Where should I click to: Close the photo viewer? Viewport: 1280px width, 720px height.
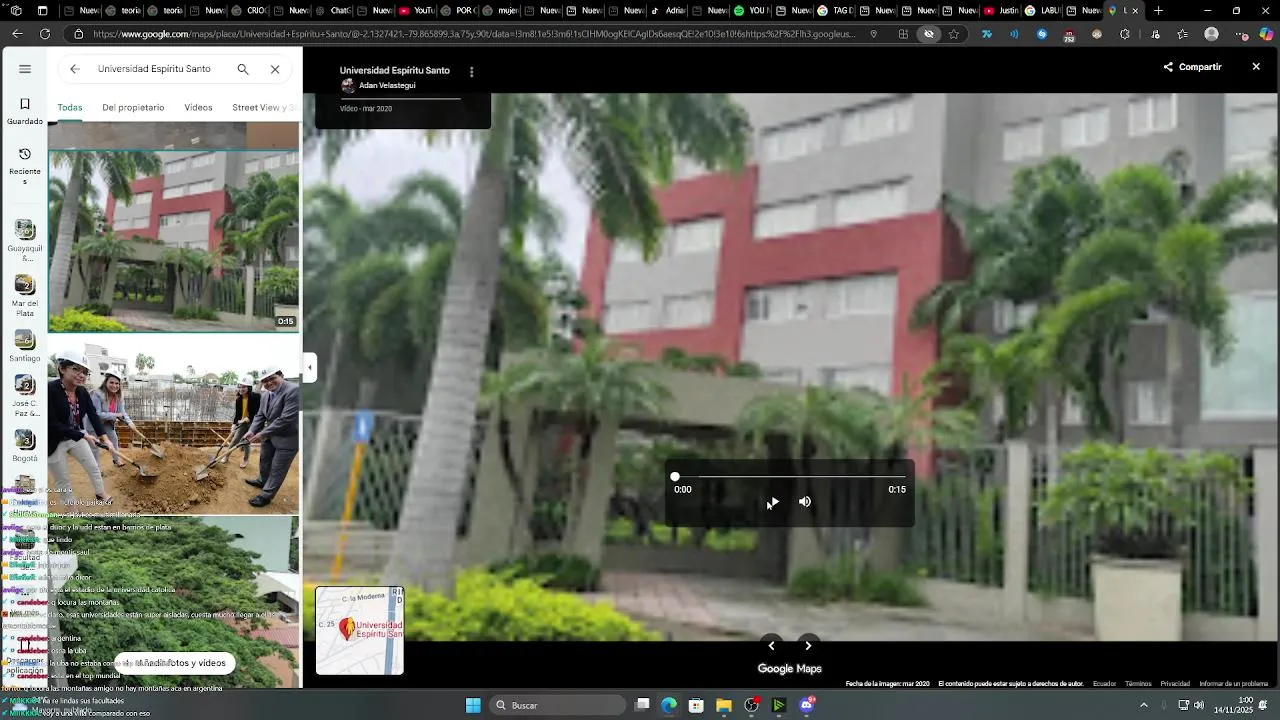(1256, 67)
